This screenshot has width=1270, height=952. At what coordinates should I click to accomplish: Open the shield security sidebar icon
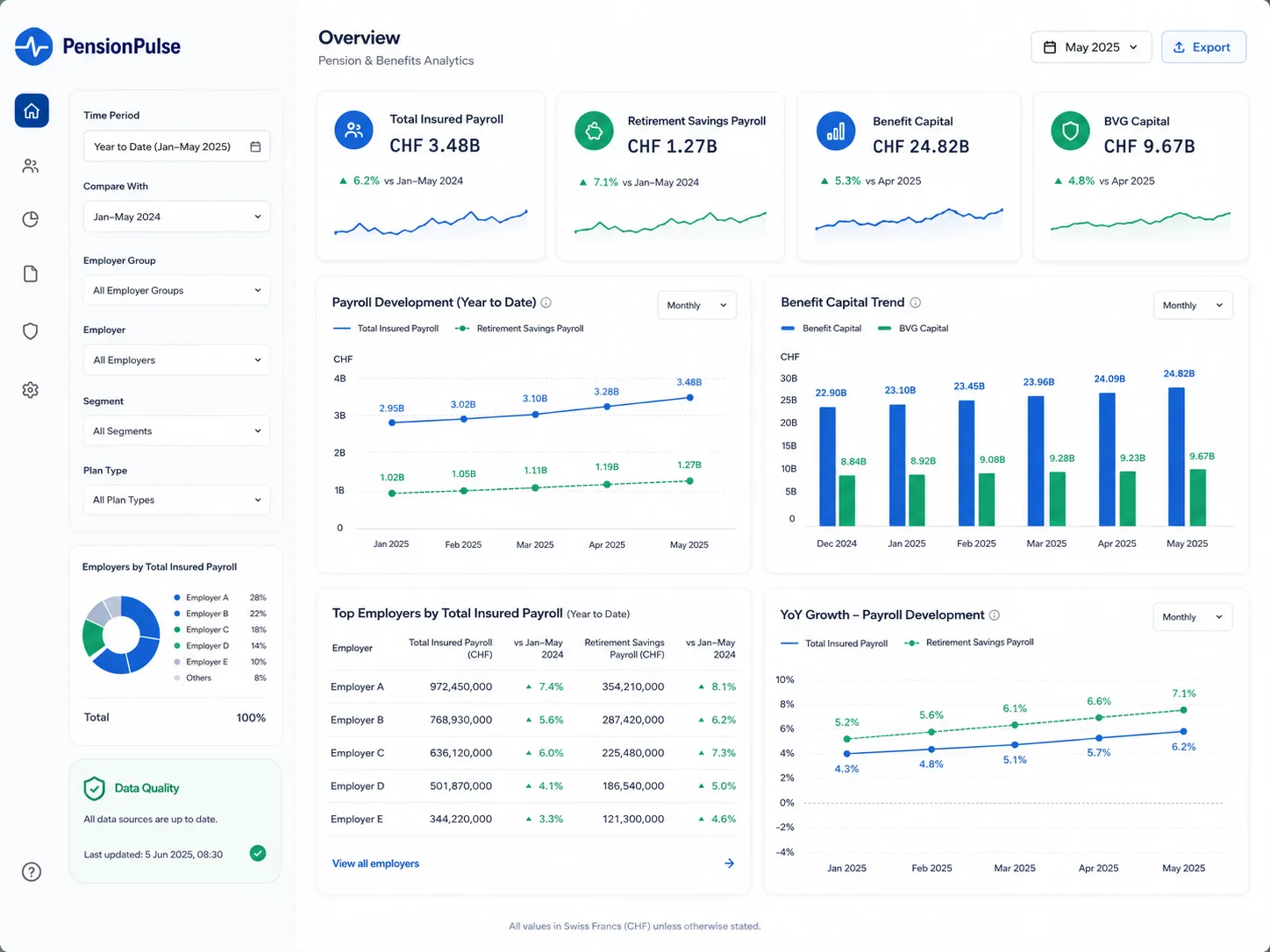(x=31, y=331)
